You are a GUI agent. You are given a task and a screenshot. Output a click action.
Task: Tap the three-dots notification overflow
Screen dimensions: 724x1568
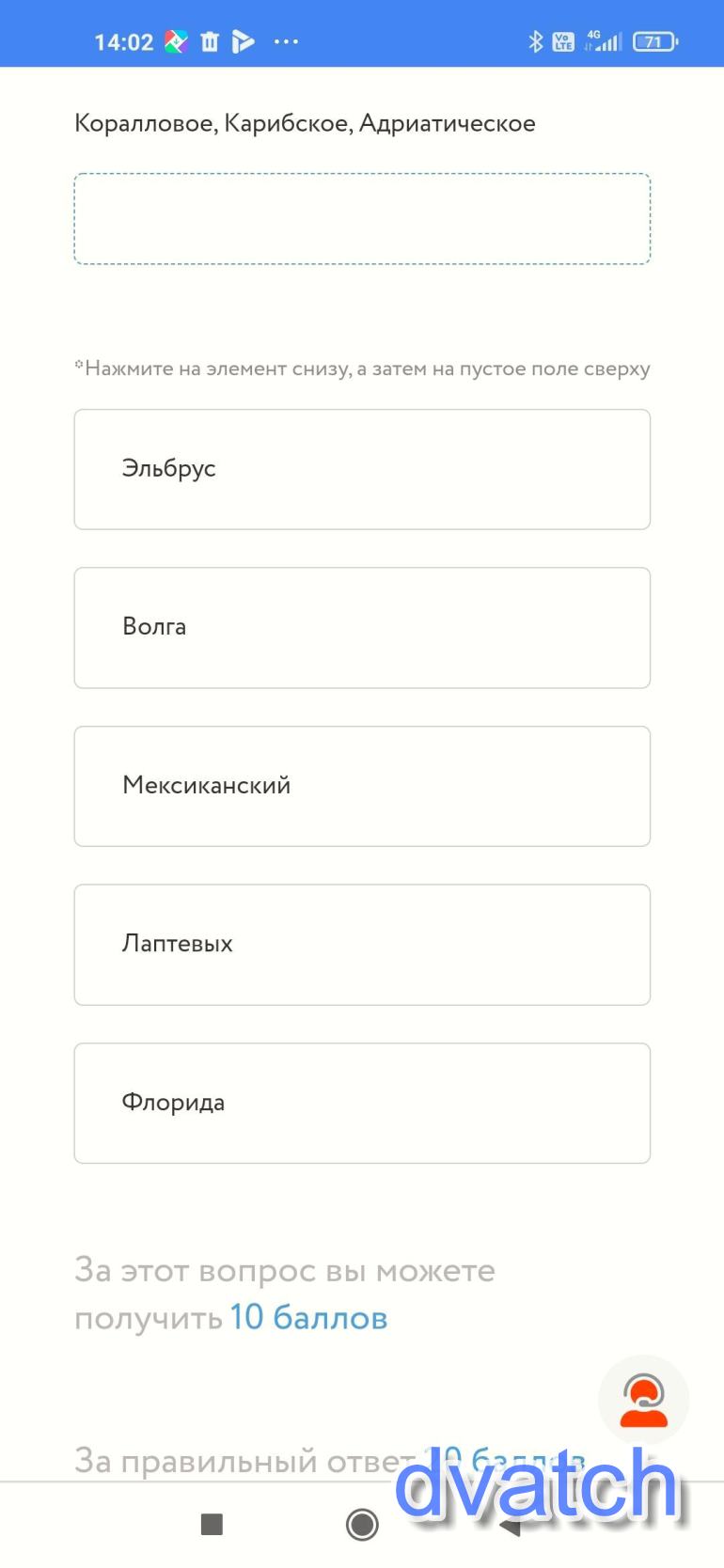286,41
